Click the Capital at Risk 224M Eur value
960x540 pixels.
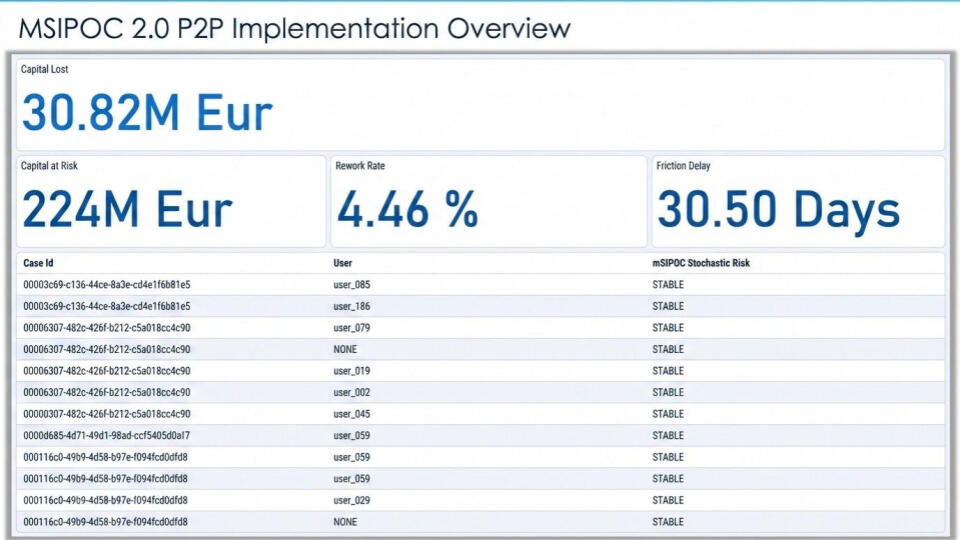(x=127, y=210)
